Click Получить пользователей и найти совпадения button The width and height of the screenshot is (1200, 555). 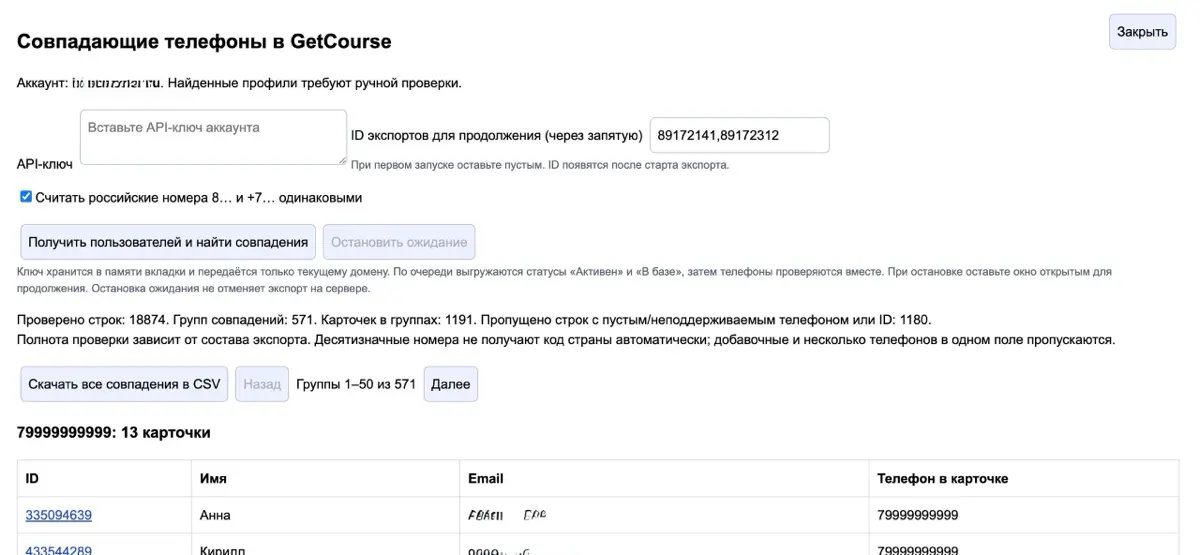pos(168,242)
